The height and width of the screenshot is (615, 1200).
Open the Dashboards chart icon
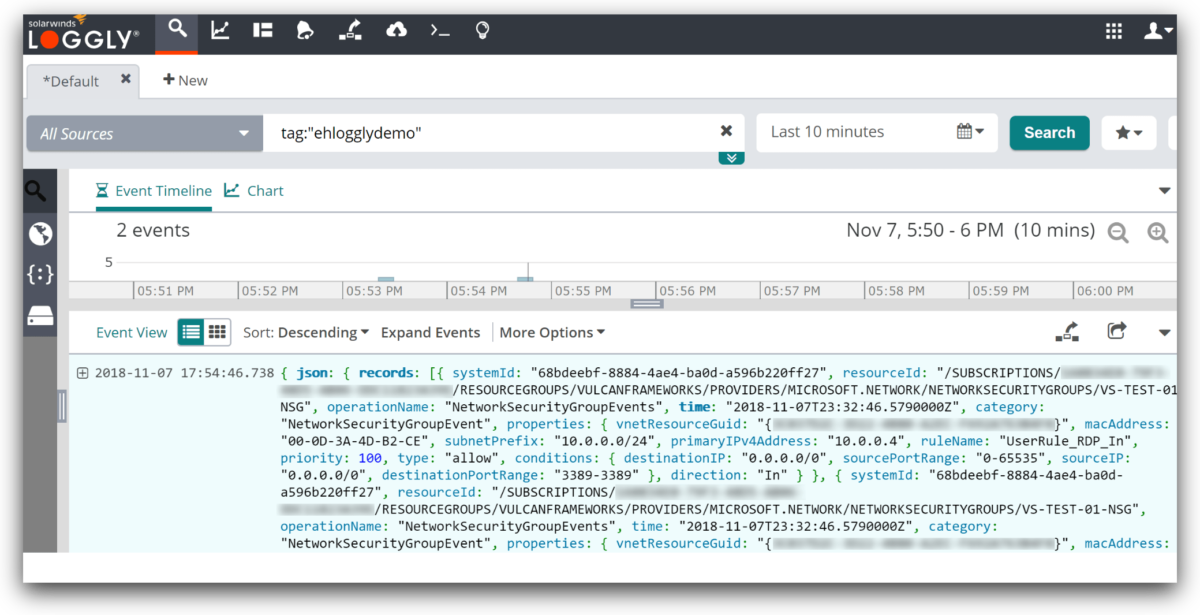point(220,30)
